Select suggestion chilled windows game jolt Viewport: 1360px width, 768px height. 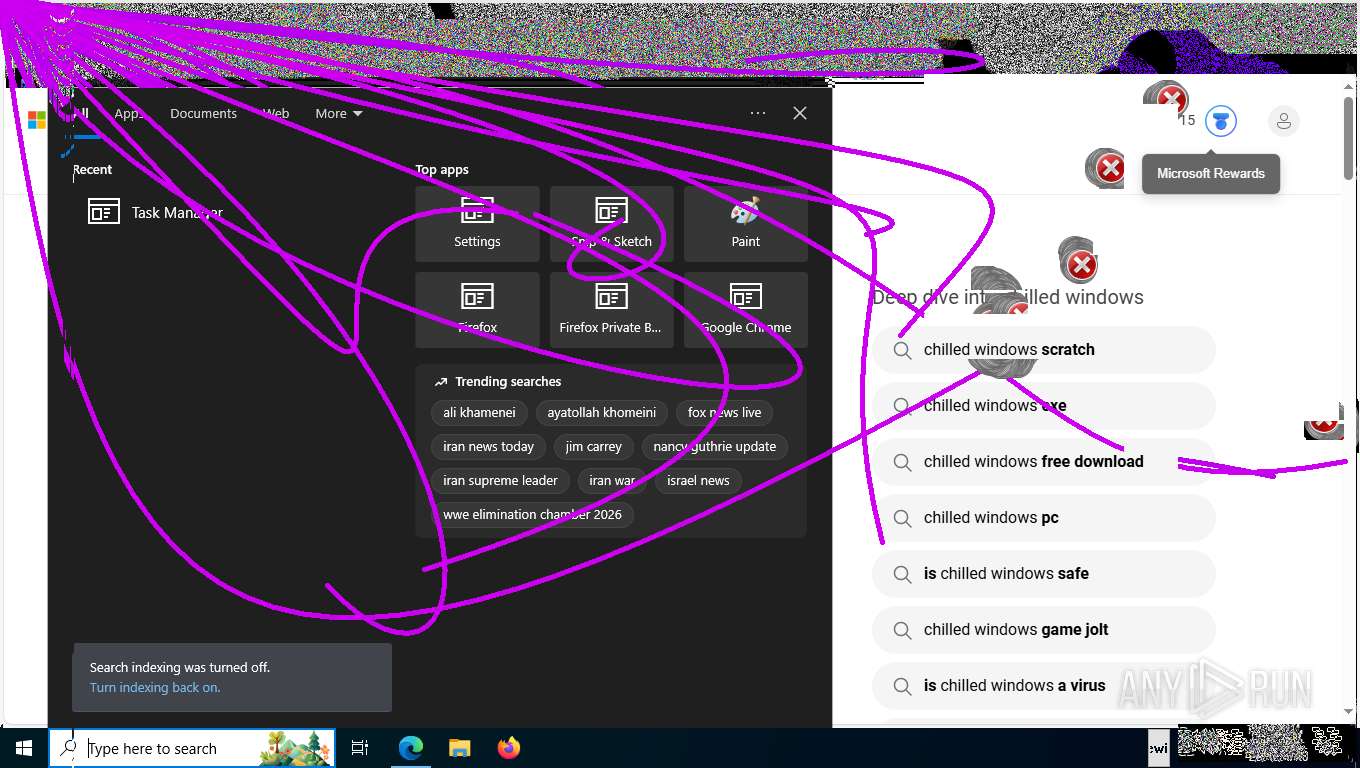pyautogui.click(x=1044, y=630)
